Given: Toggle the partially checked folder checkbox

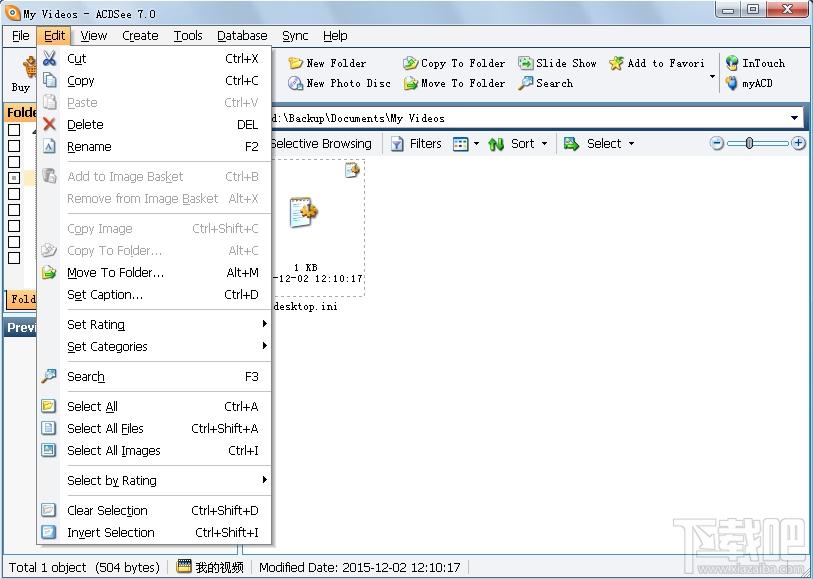Looking at the screenshot, I should (x=14, y=178).
